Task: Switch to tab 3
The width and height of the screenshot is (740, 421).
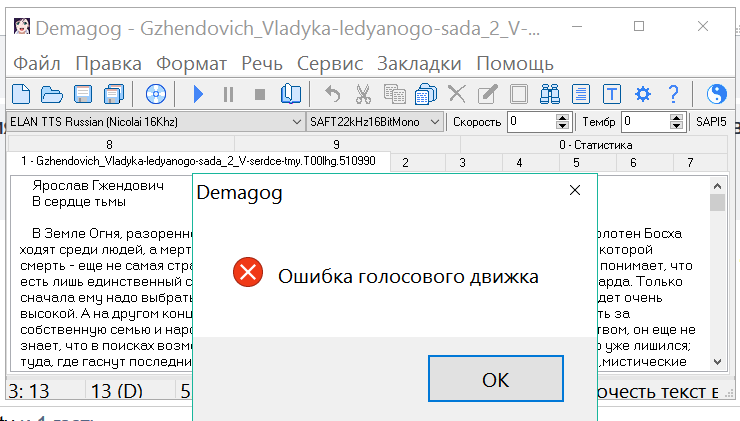Action: pyautogui.click(x=462, y=163)
